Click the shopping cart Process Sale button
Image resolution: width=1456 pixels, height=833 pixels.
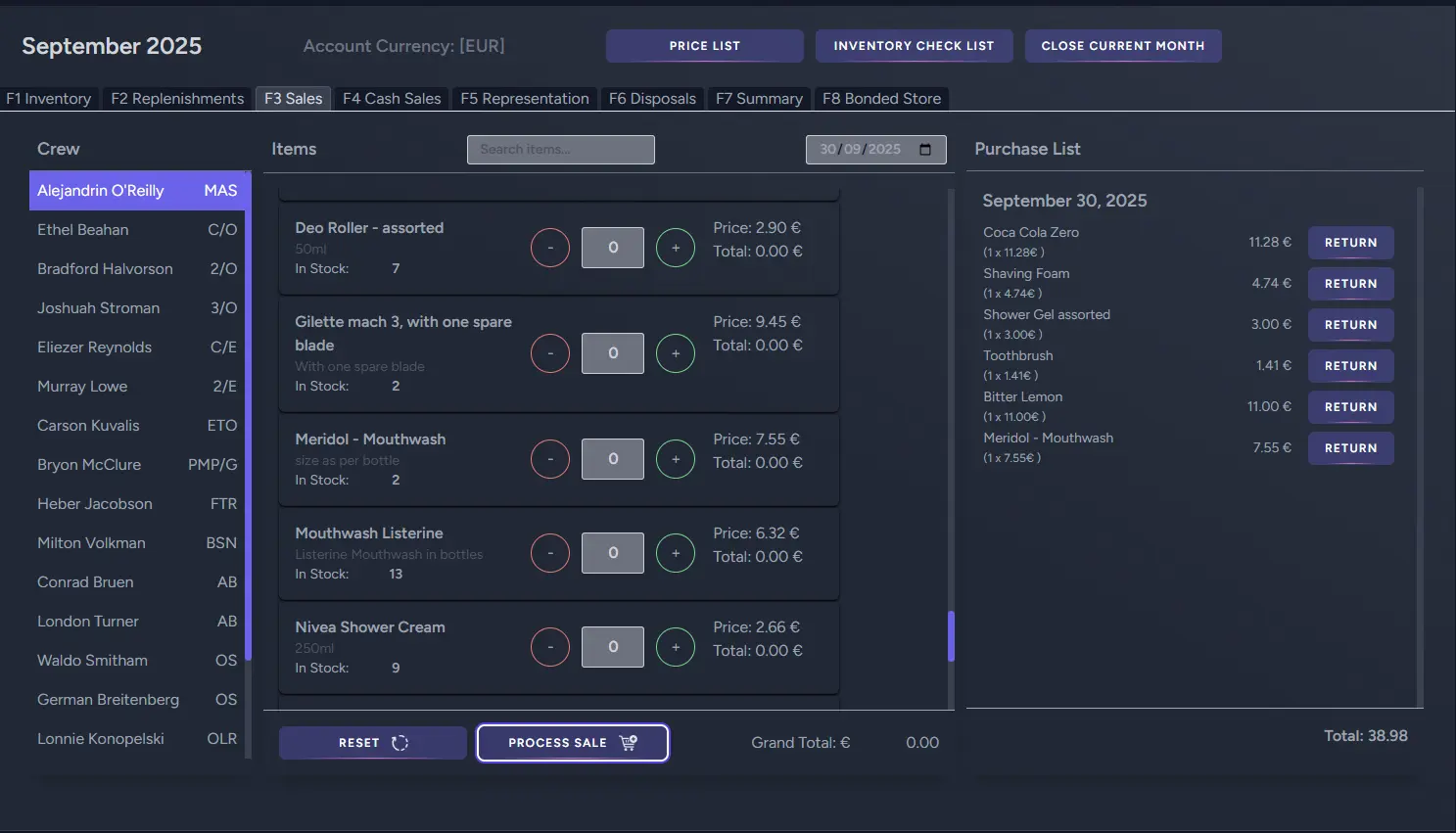(x=572, y=743)
